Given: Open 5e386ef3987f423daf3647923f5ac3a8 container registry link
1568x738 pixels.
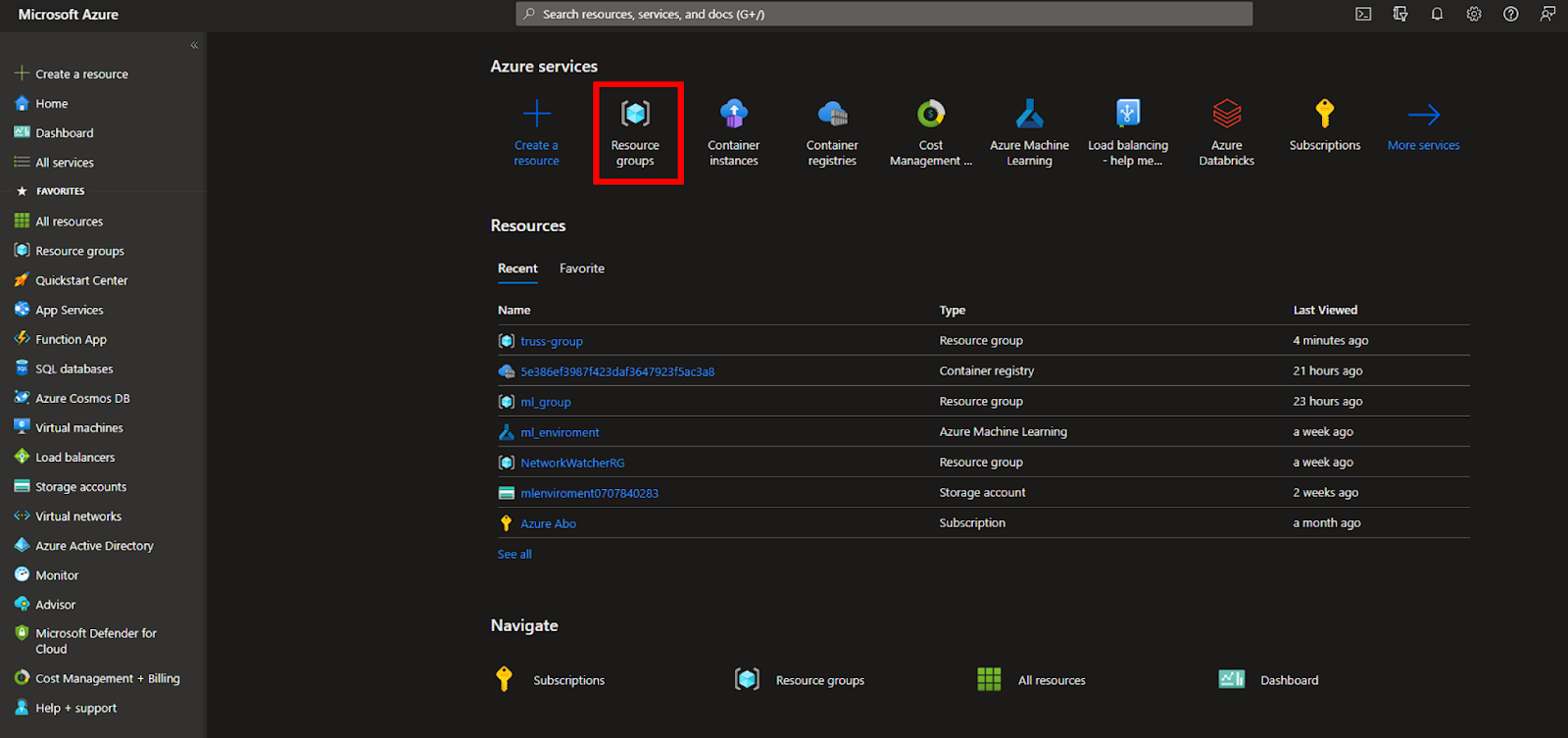Looking at the screenshot, I should pyautogui.click(x=617, y=371).
